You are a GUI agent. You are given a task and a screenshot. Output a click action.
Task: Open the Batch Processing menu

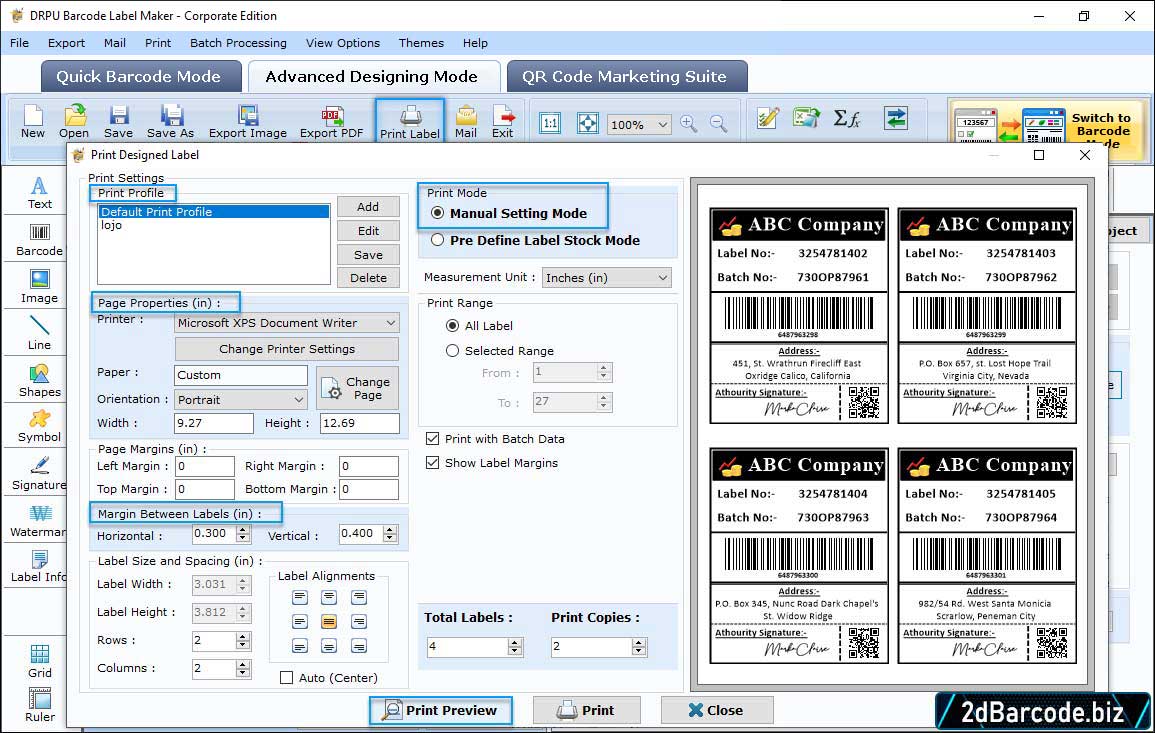coord(238,43)
